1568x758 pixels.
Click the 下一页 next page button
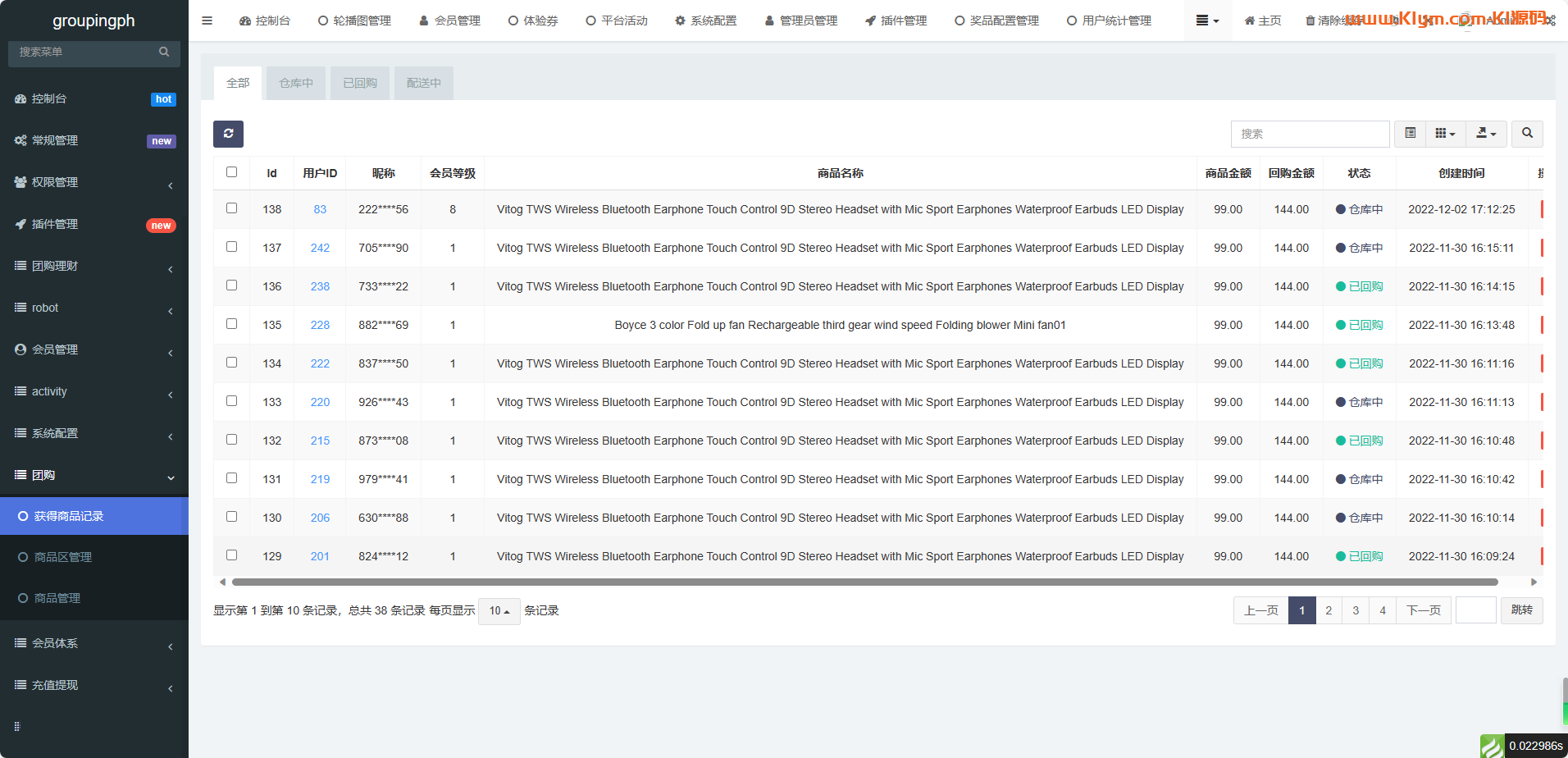click(1424, 610)
